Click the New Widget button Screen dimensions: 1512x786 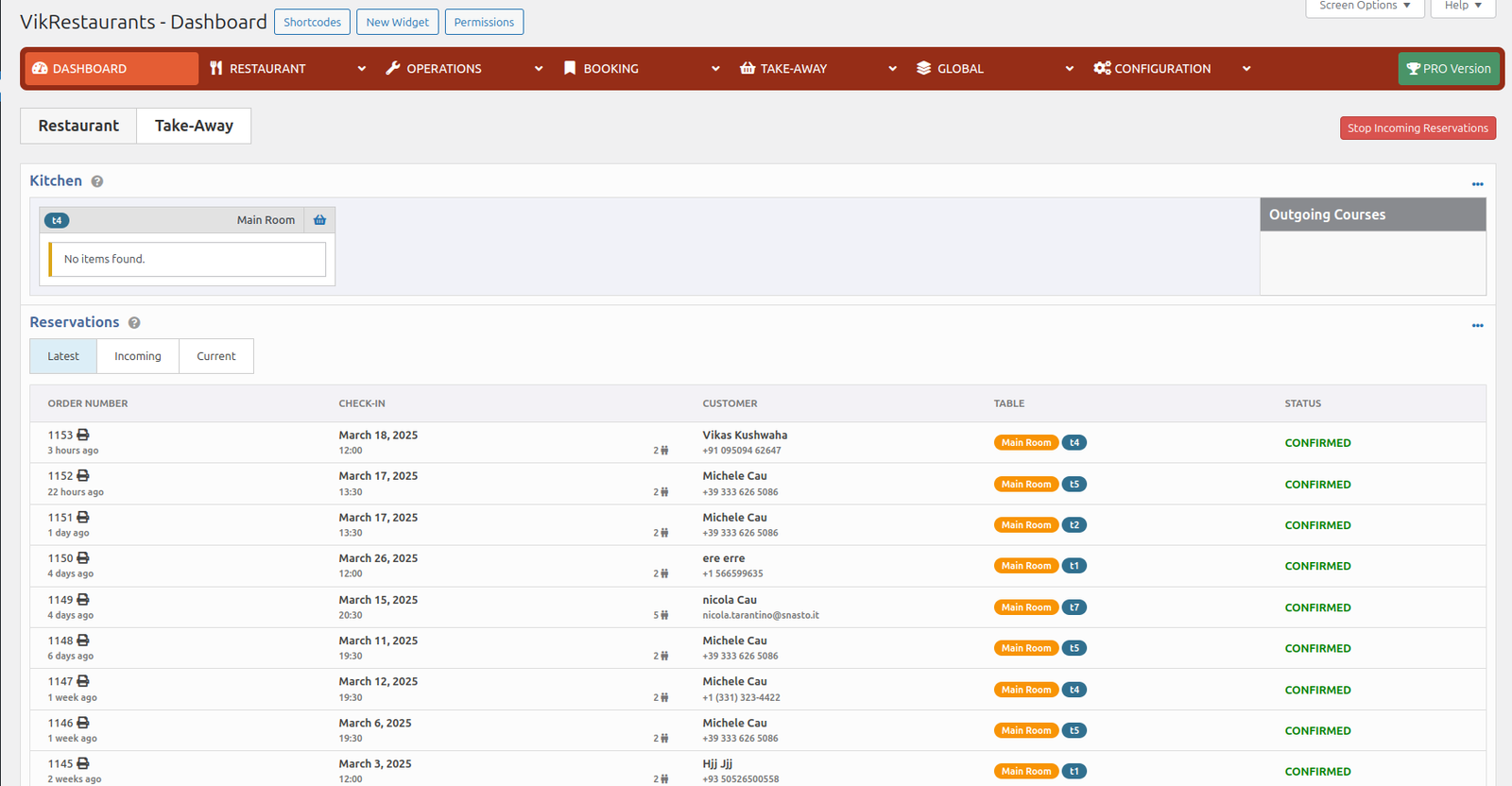coord(397,22)
